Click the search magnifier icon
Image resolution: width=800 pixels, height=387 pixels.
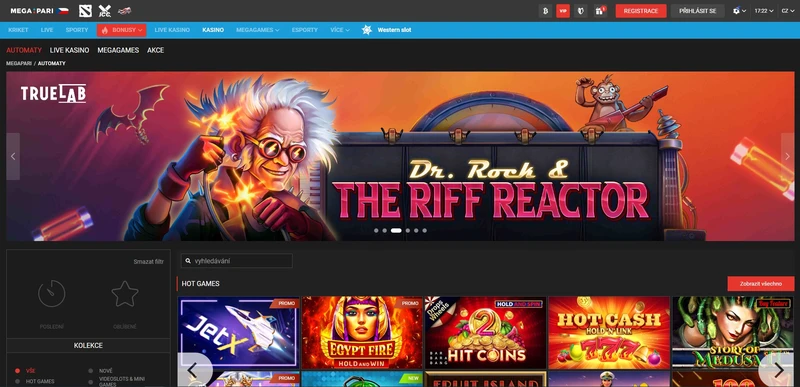point(188,261)
